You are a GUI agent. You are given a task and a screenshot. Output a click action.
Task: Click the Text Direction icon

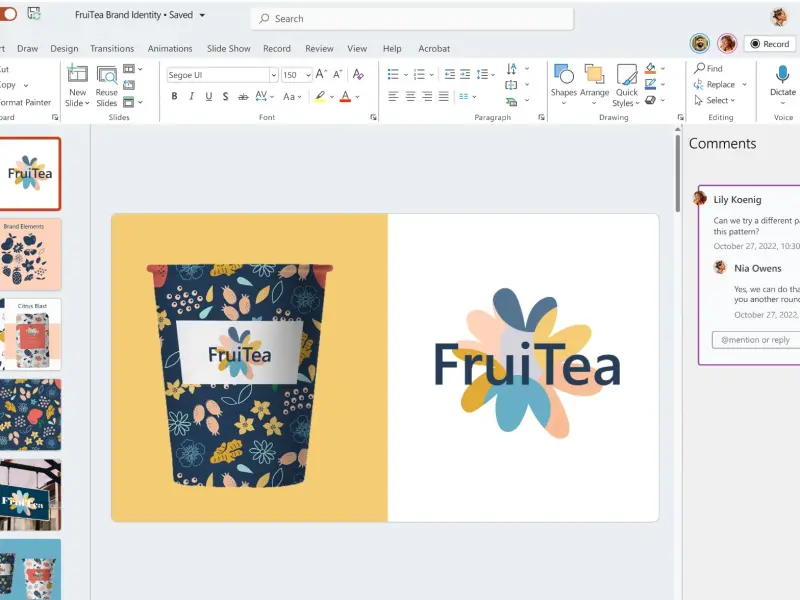512,68
